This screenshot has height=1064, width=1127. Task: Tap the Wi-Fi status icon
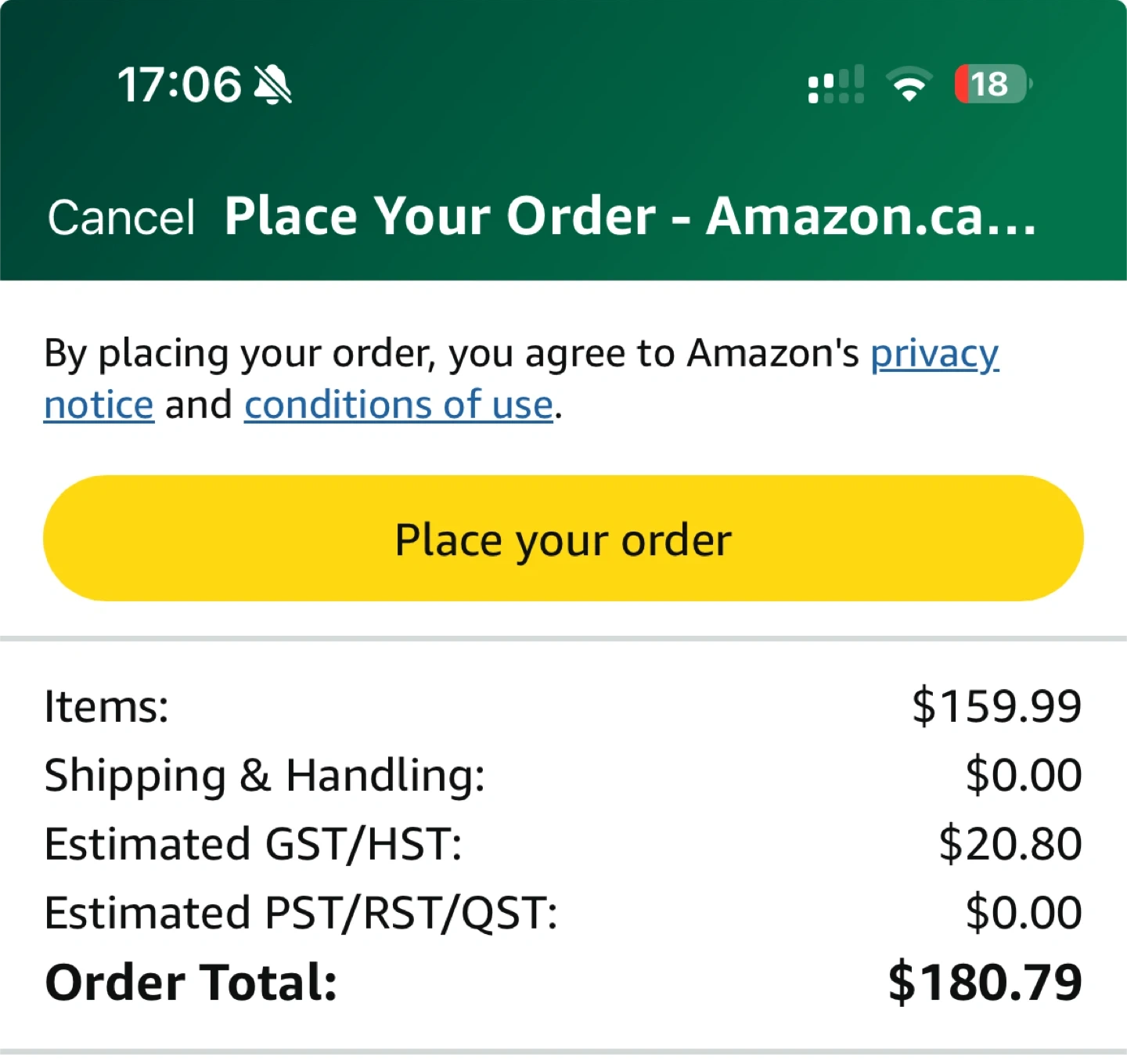(x=909, y=85)
